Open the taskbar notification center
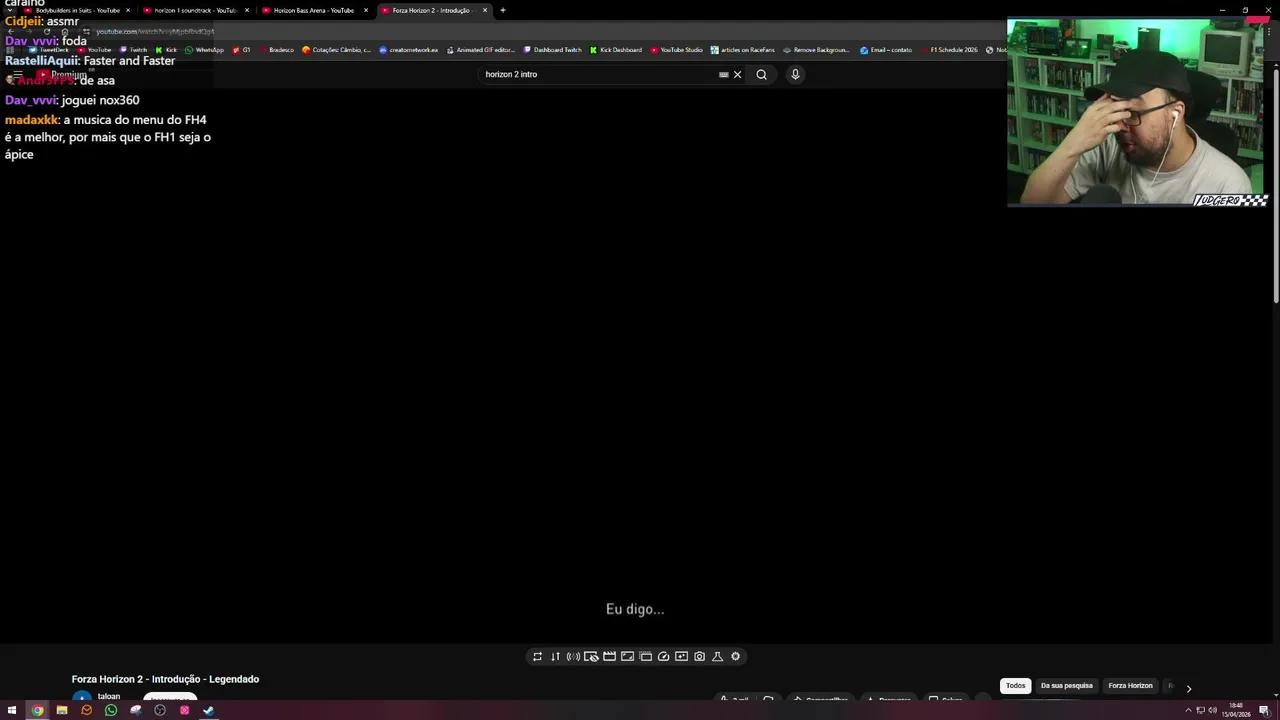 point(1264,711)
